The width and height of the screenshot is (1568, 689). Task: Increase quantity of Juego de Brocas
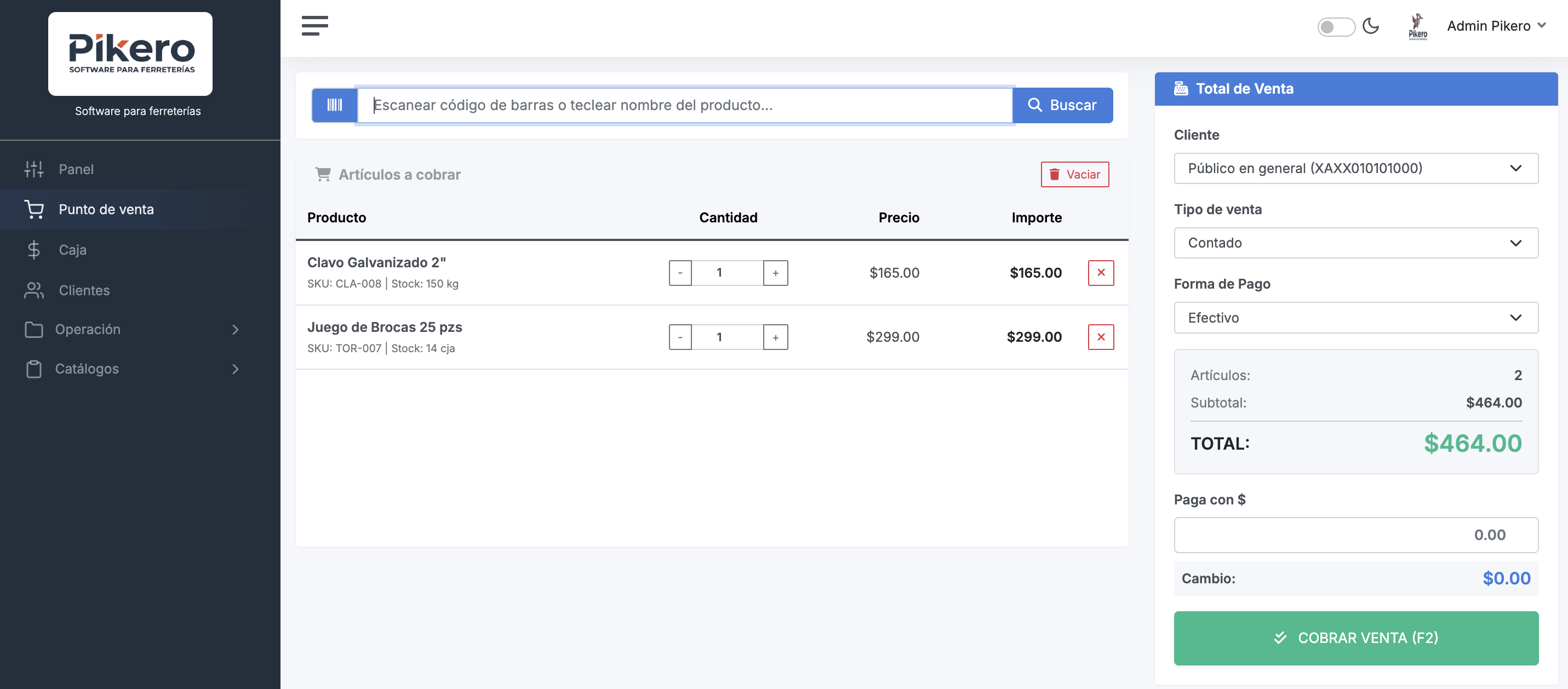[775, 337]
